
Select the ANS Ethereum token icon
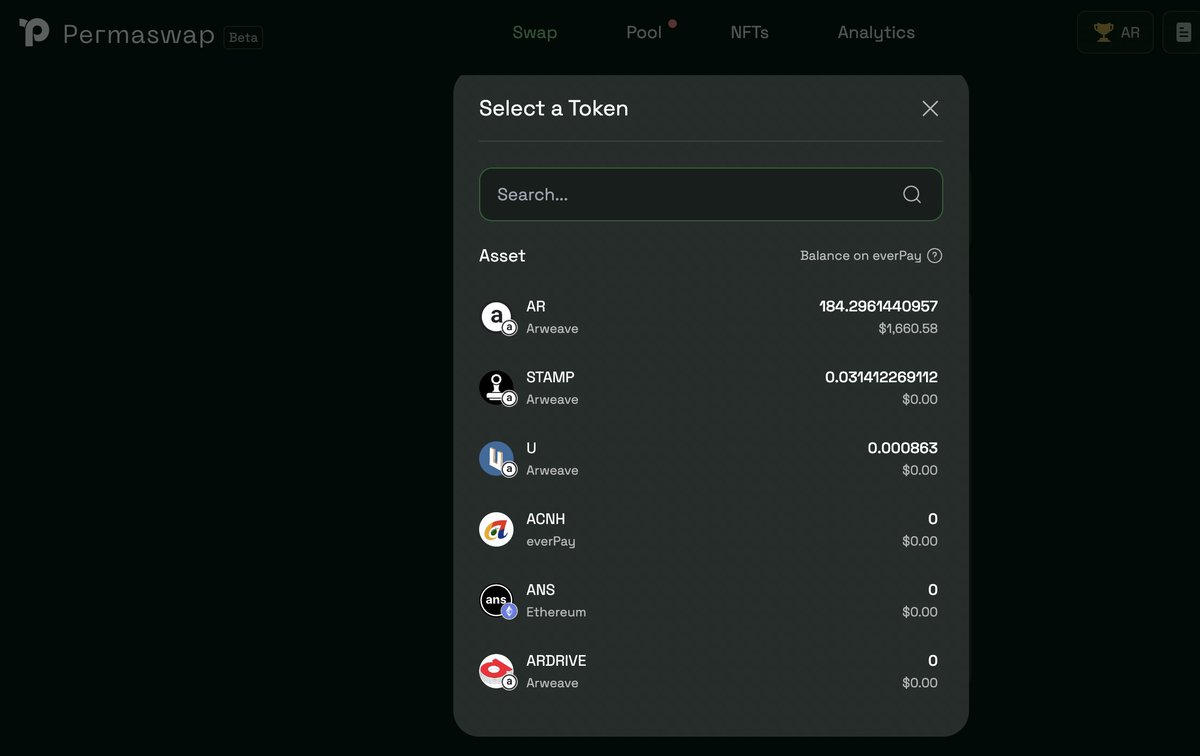coord(497,600)
